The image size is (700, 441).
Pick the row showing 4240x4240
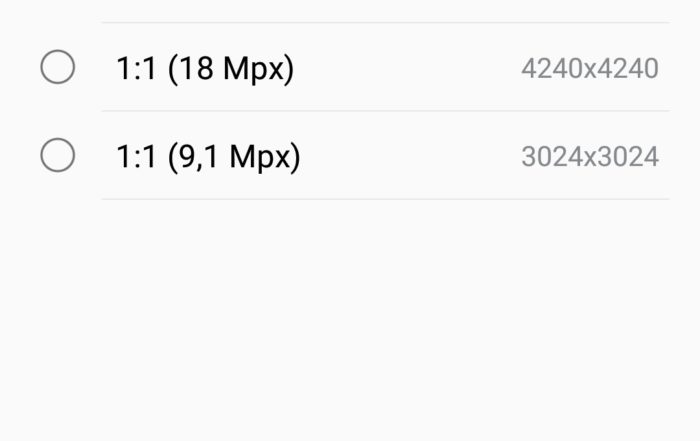click(x=350, y=67)
